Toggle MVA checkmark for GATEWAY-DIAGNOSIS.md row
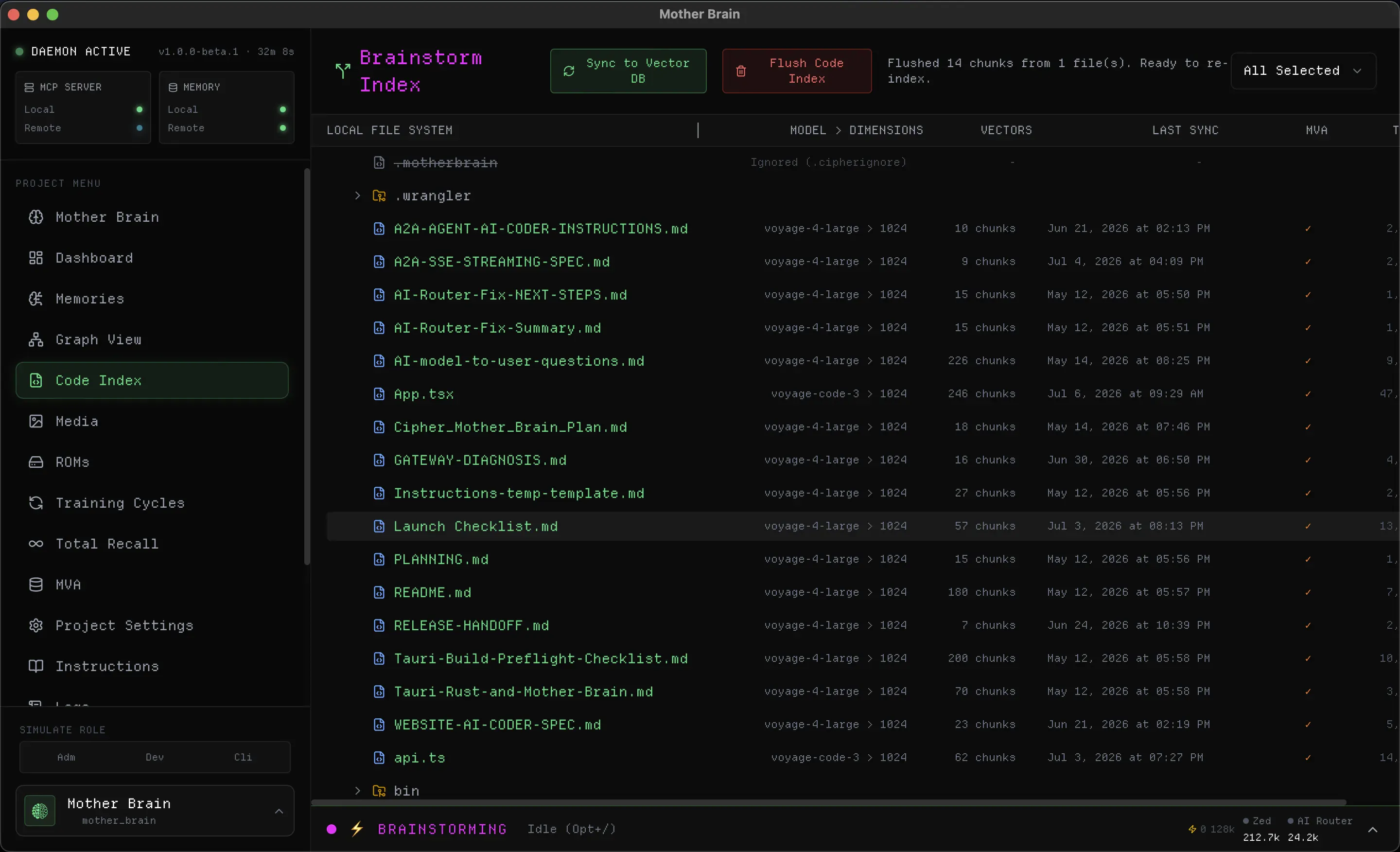1400x852 pixels. tap(1308, 461)
